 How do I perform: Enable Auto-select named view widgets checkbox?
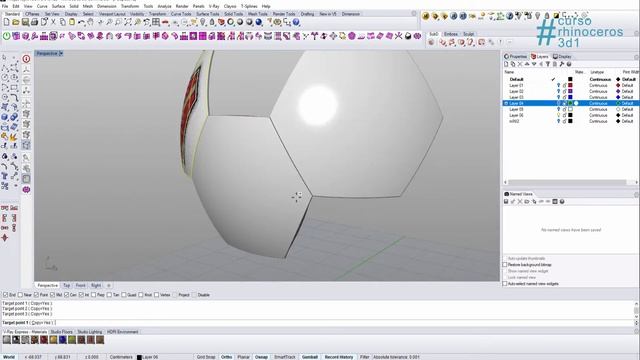[x=505, y=284]
